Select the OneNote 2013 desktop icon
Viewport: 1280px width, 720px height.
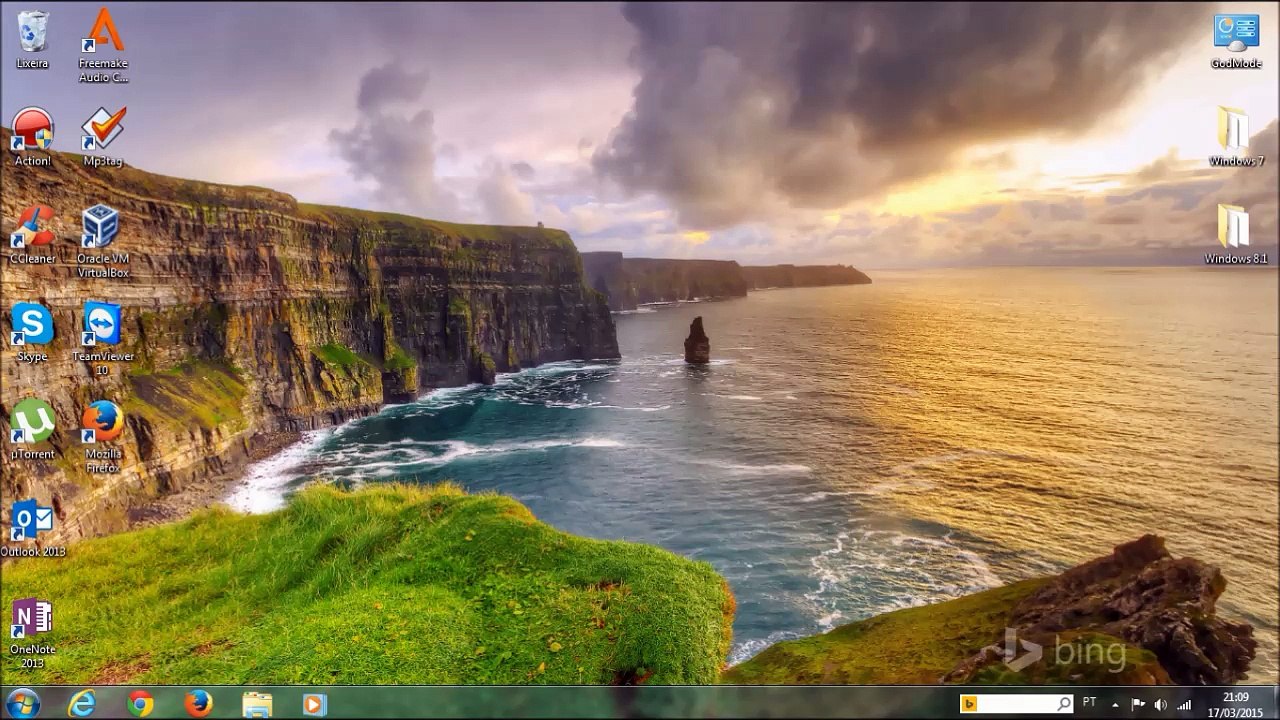(32, 633)
